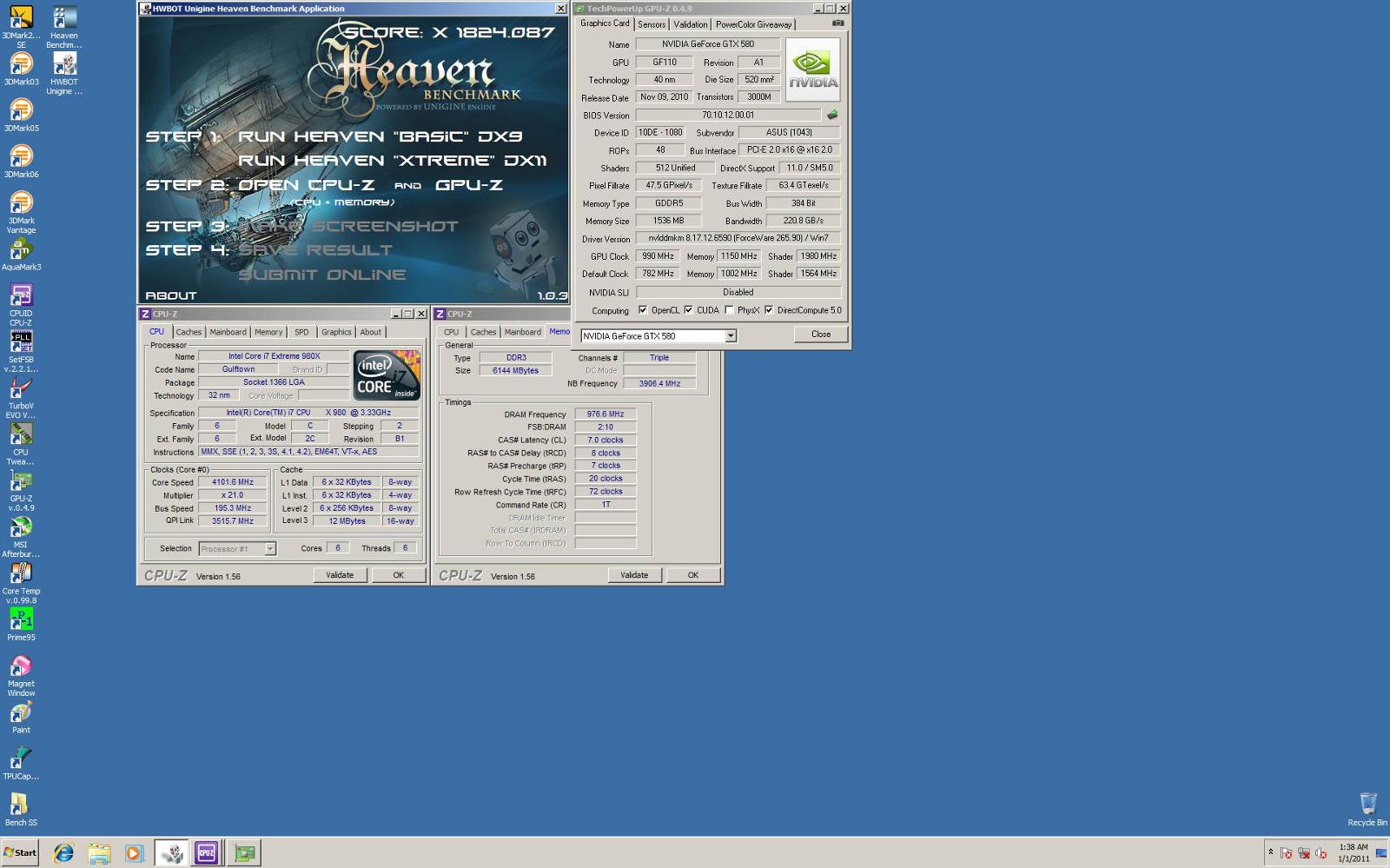Click the Show Desktop taskbar corner button
This screenshot has width=1390, height=868.
pos(1381,852)
